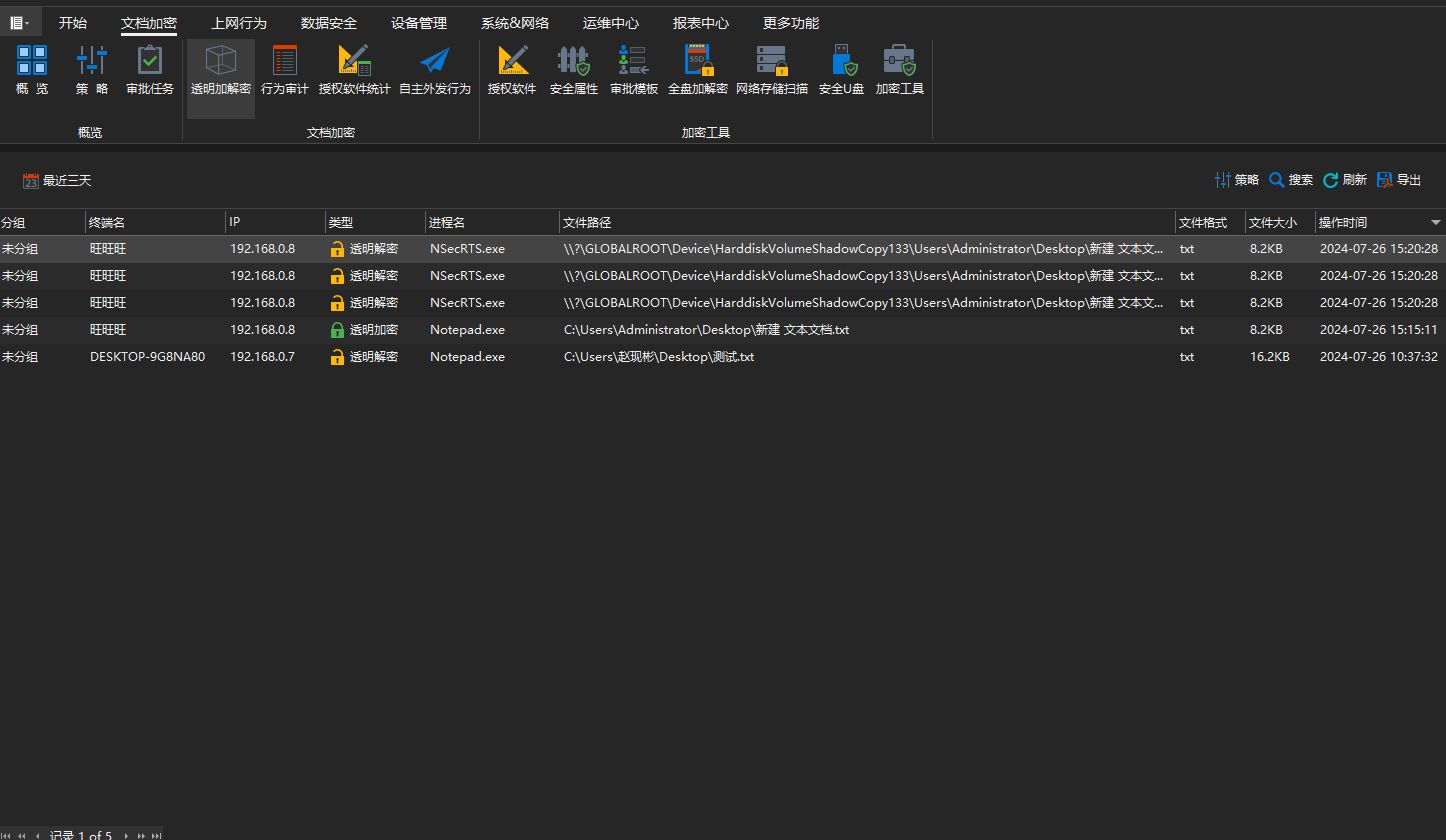Go to first record in pager
The image size is (1446, 840).
(7, 835)
